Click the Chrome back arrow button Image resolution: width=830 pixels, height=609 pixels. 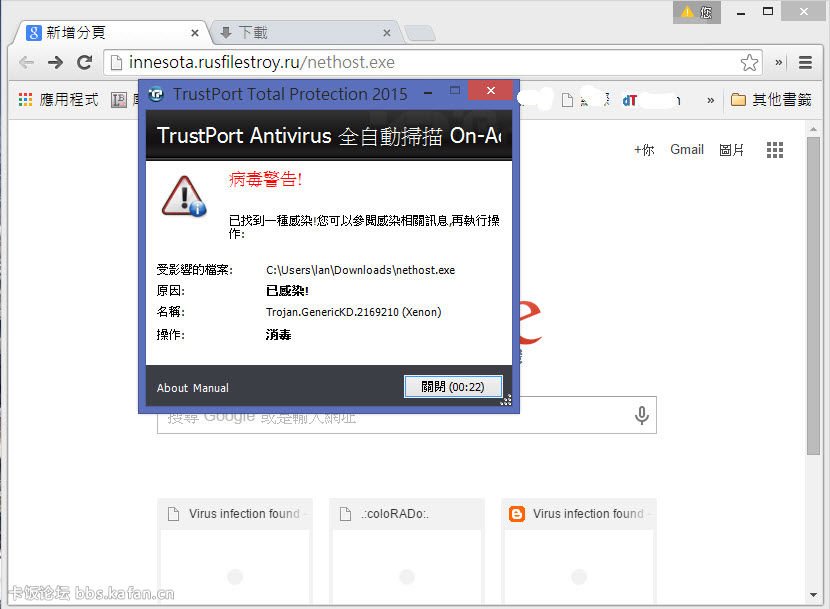click(x=26, y=63)
